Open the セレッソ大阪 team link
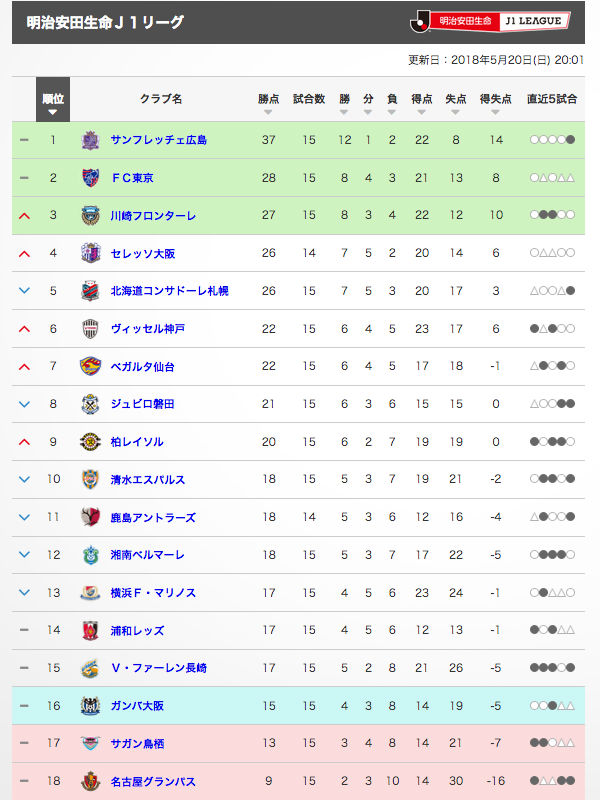This screenshot has width=600, height=800. [143, 254]
